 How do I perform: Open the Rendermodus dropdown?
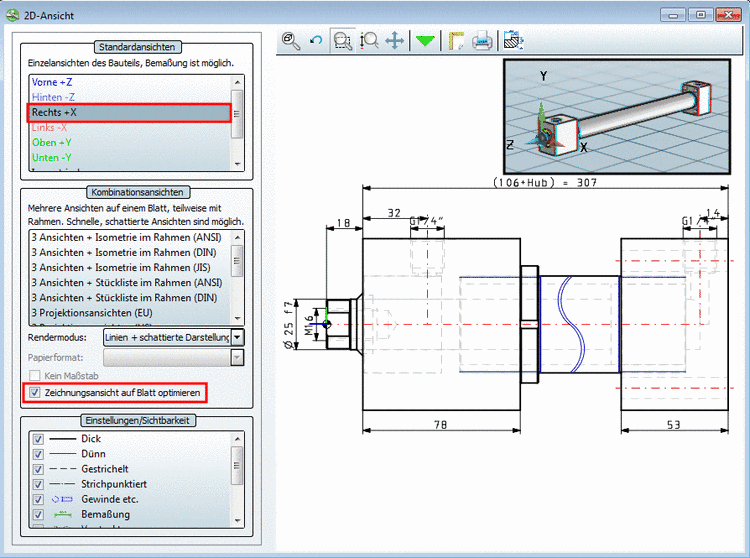[x=238, y=338]
